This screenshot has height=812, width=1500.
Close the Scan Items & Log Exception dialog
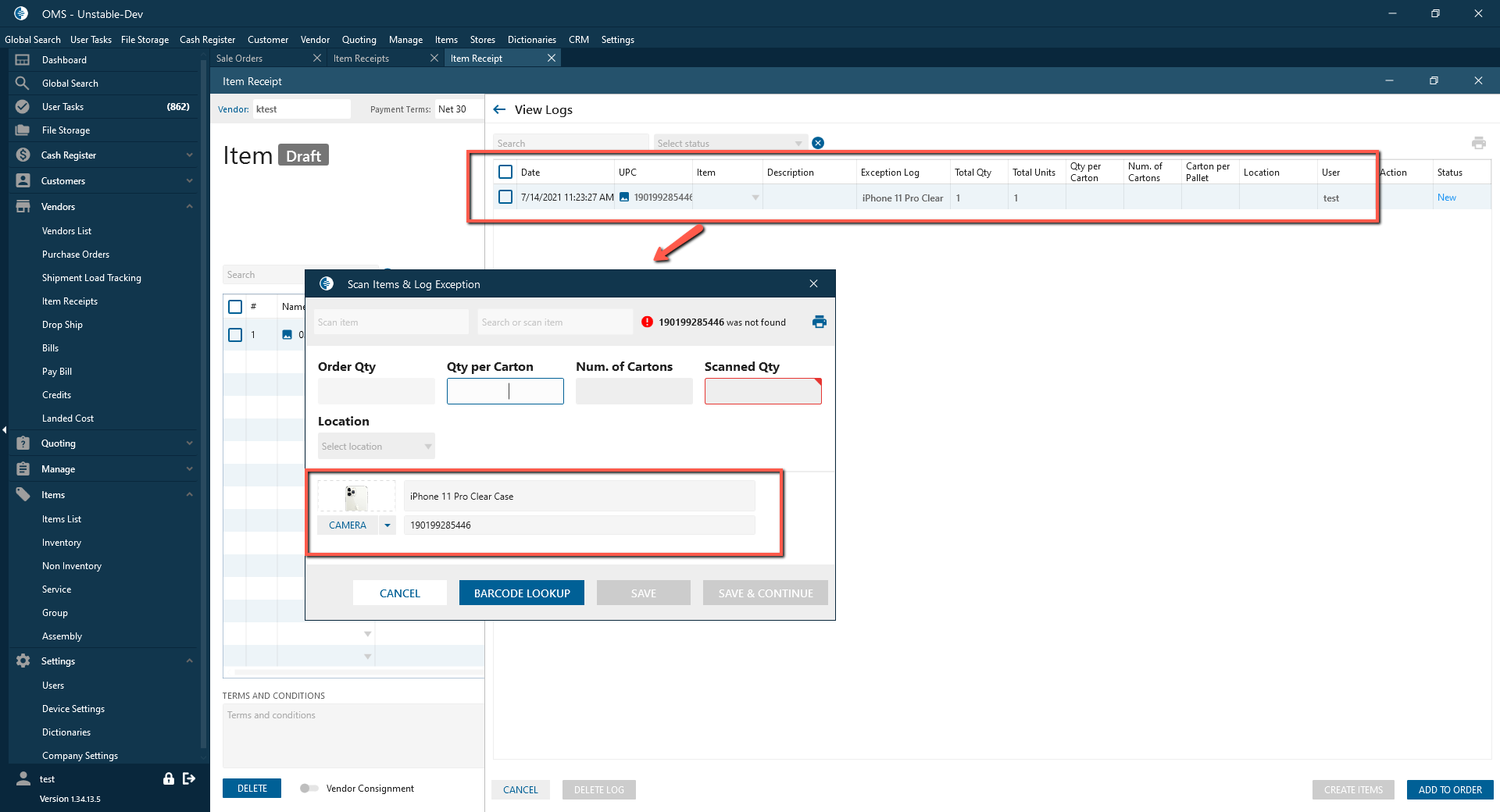click(x=813, y=284)
